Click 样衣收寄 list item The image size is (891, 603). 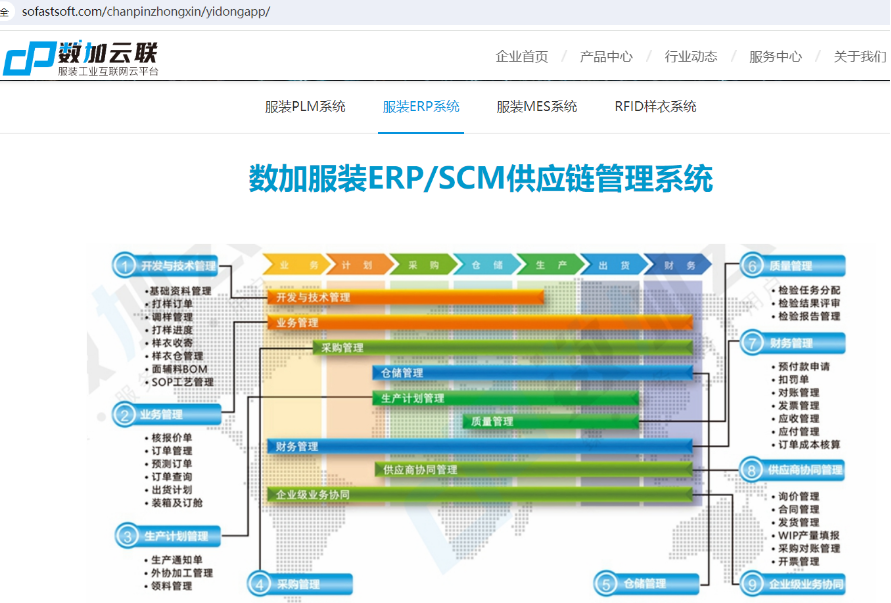click(x=170, y=343)
